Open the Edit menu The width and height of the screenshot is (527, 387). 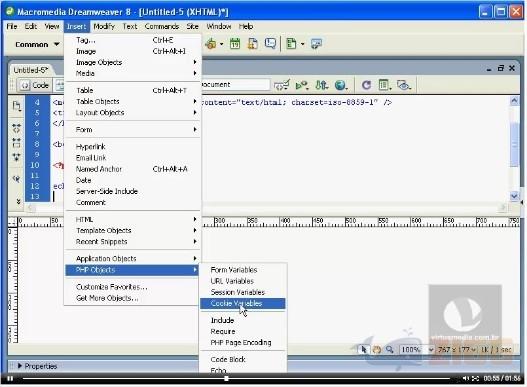(x=31, y=26)
